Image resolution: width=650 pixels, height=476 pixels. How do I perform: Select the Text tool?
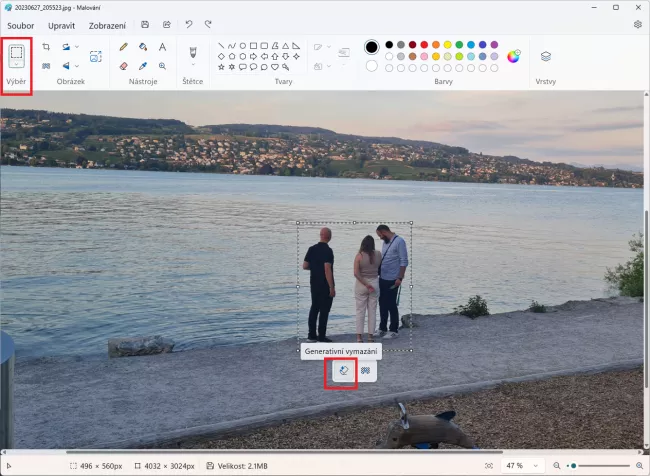(x=162, y=46)
